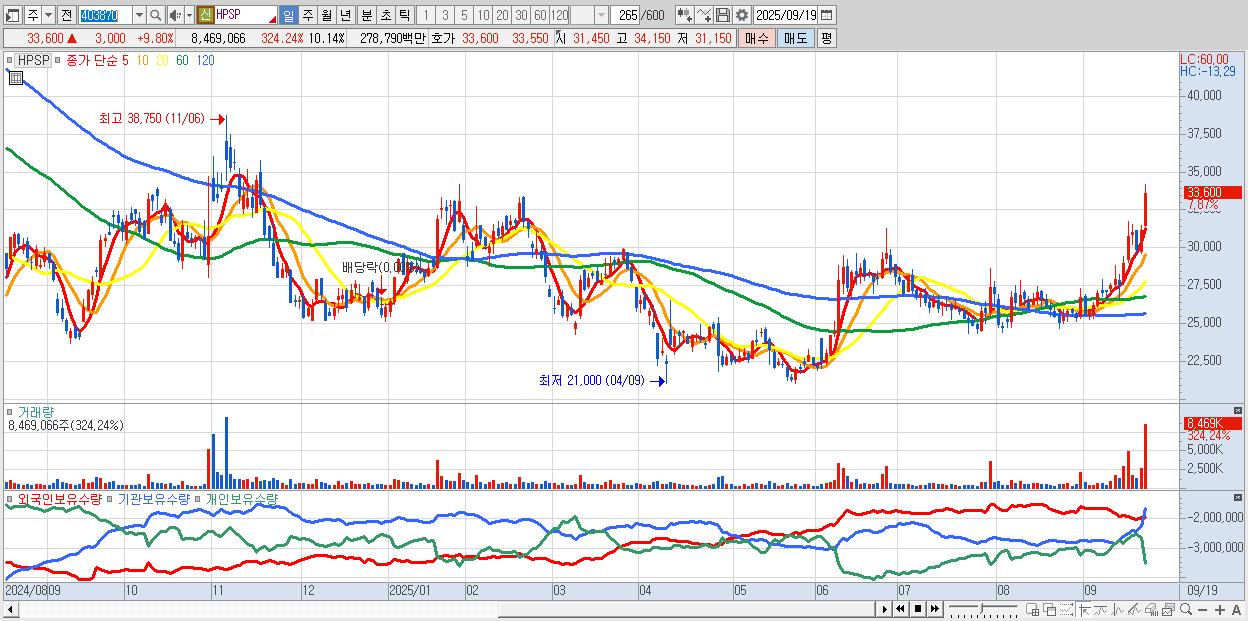Click the diagonal trend lines icon

click(x=1134, y=610)
